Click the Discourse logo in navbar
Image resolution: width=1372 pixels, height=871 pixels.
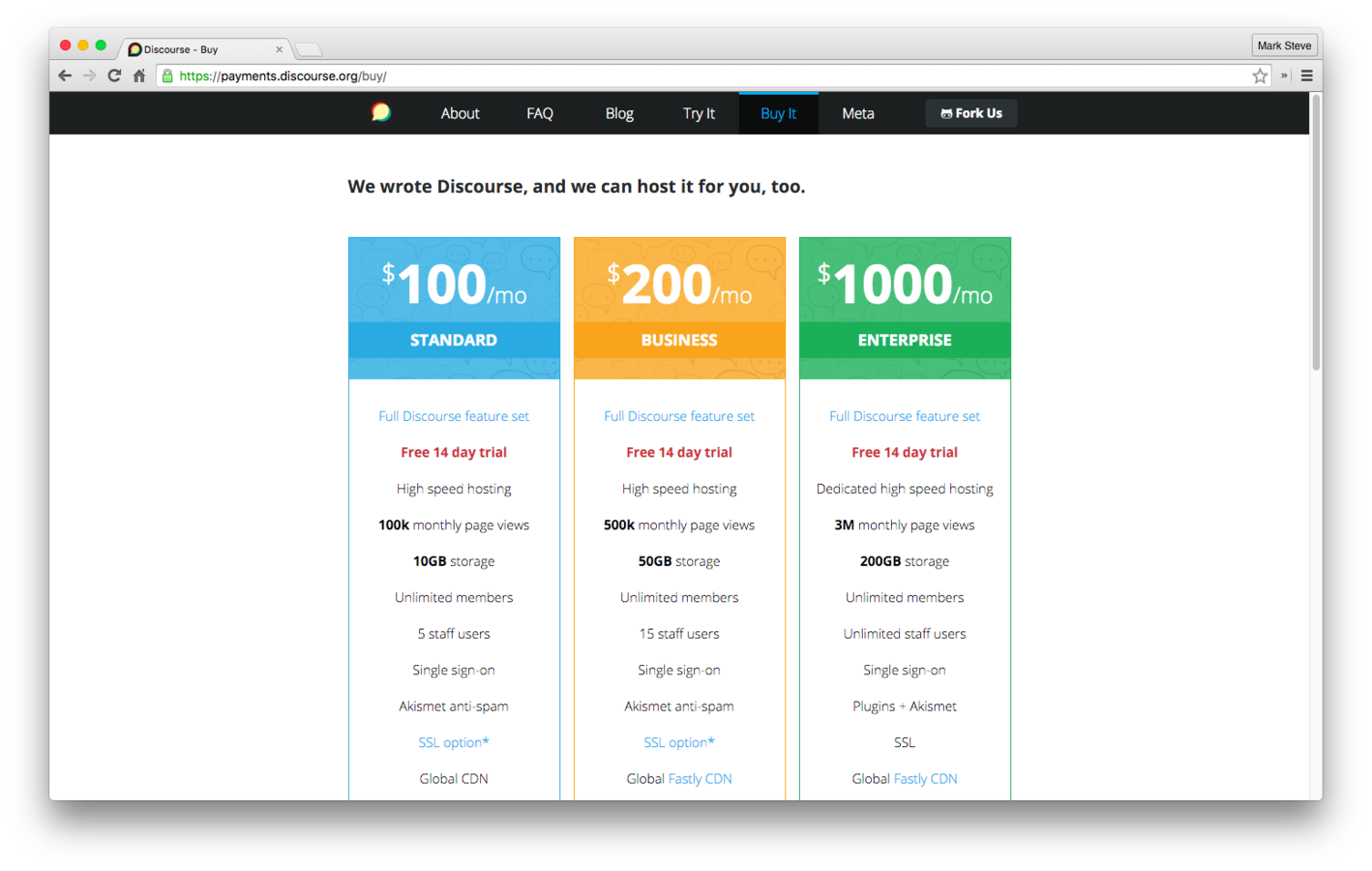(x=381, y=112)
